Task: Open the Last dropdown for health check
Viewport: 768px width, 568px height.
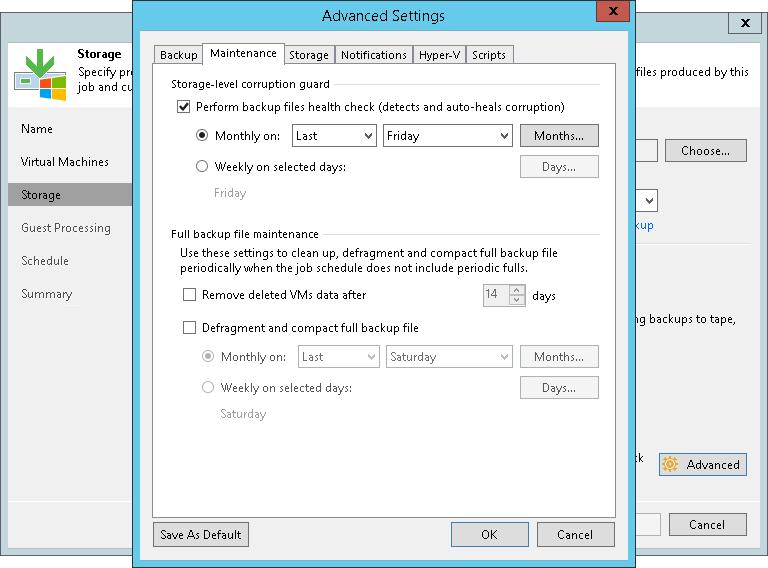Action: [x=334, y=136]
